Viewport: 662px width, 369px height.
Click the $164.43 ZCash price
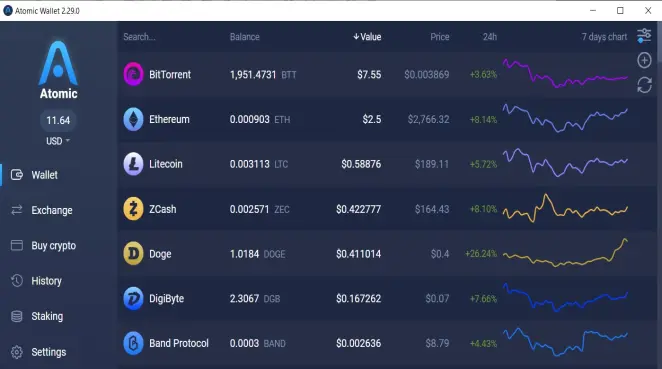[x=432, y=209]
